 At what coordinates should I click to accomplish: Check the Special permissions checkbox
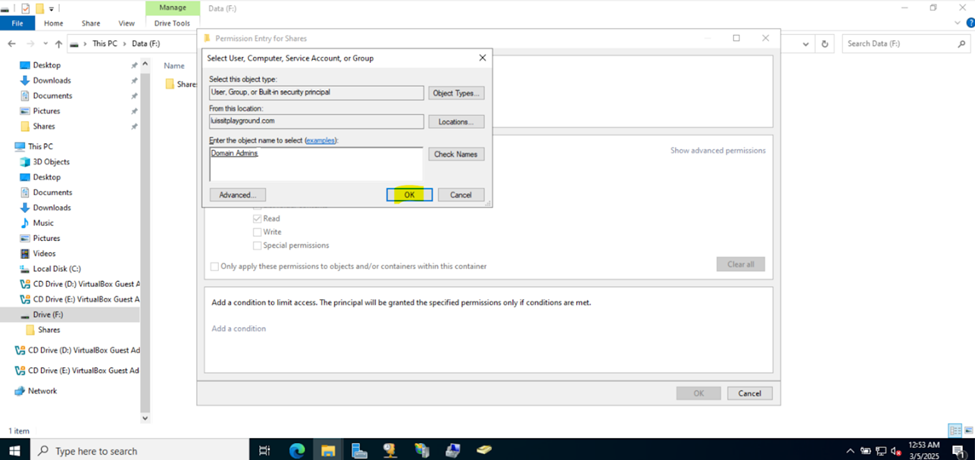(x=257, y=246)
